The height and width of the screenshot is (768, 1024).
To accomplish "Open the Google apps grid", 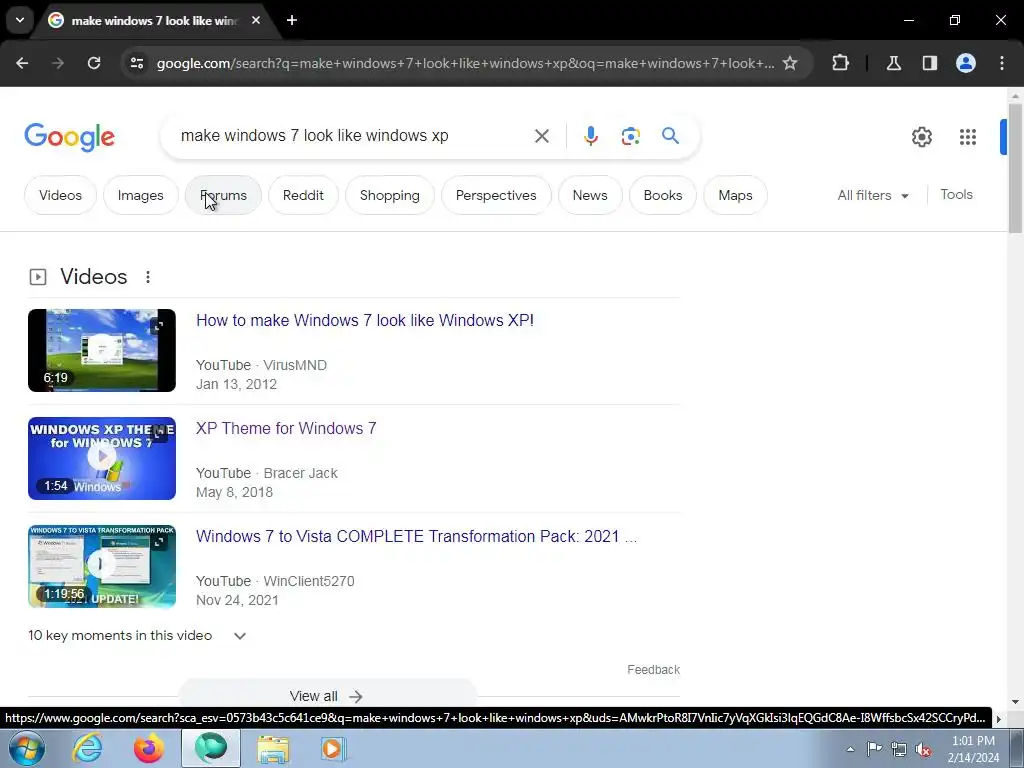I will [968, 136].
